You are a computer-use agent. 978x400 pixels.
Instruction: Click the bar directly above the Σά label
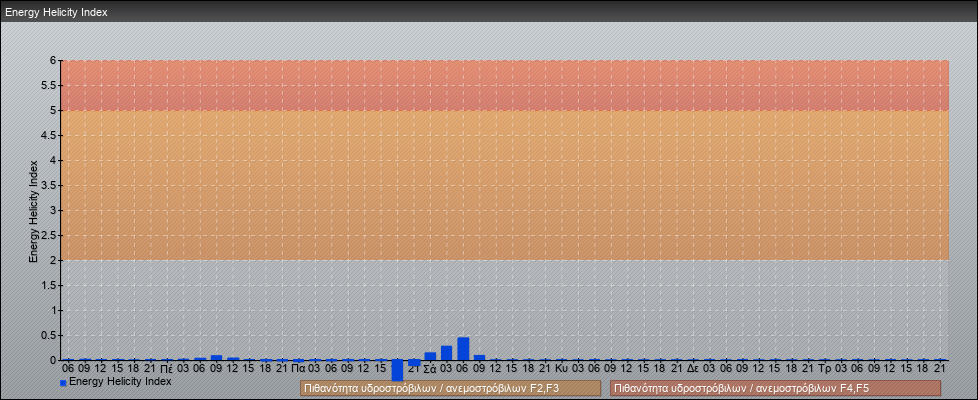(x=430, y=356)
